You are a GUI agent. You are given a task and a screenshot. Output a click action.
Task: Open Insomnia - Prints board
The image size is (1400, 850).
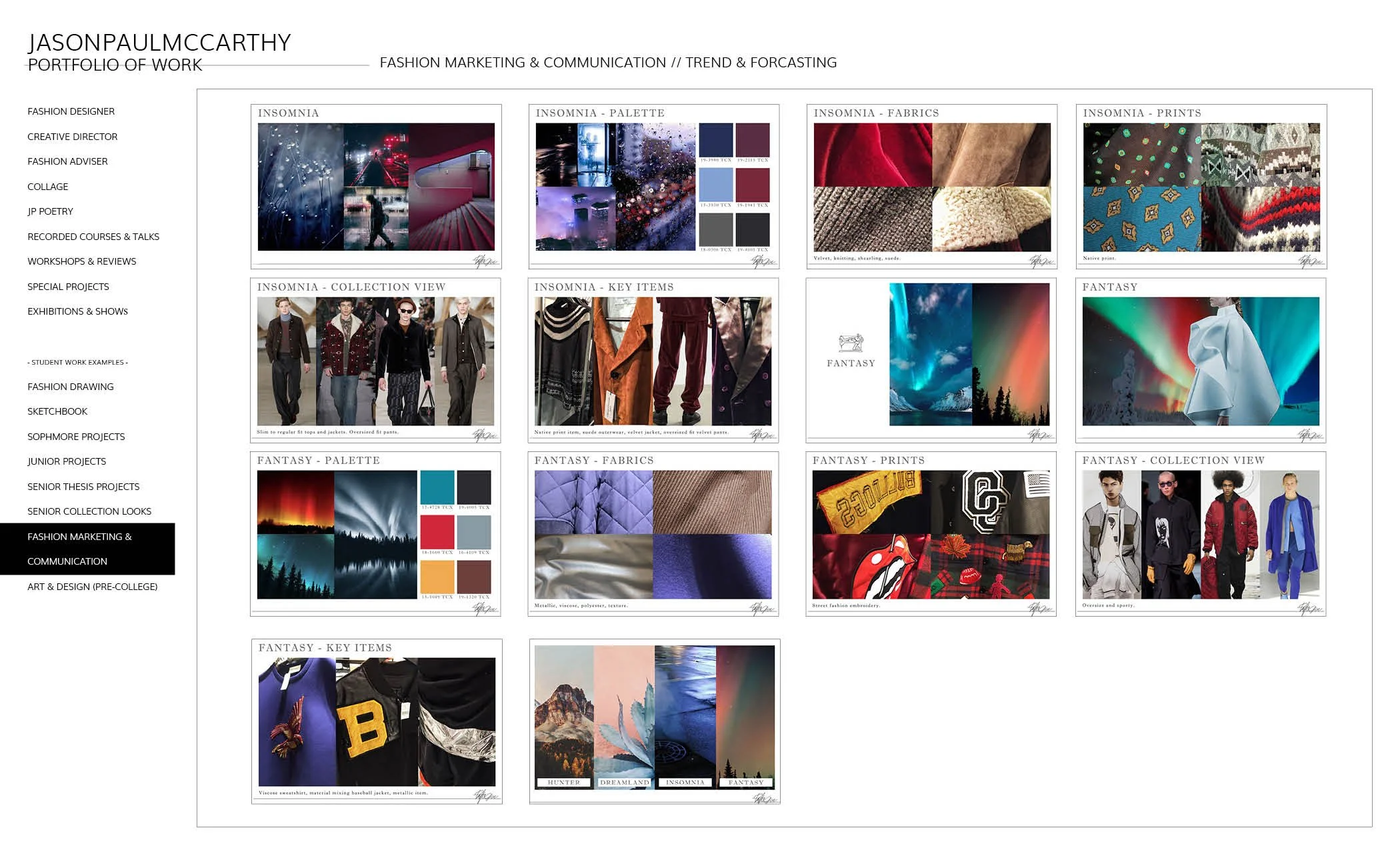(x=1201, y=187)
